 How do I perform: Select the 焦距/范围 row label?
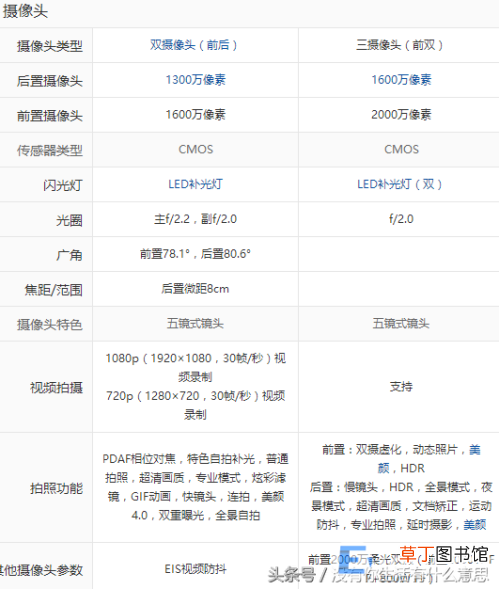[53, 290]
